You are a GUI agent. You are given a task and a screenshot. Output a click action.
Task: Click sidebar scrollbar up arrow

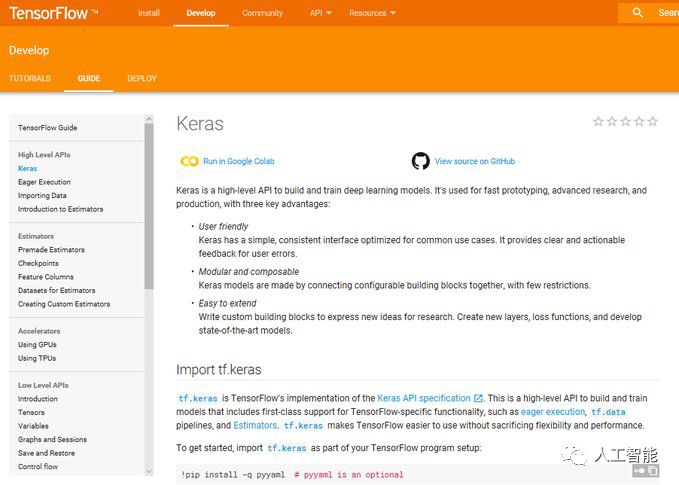(x=149, y=119)
